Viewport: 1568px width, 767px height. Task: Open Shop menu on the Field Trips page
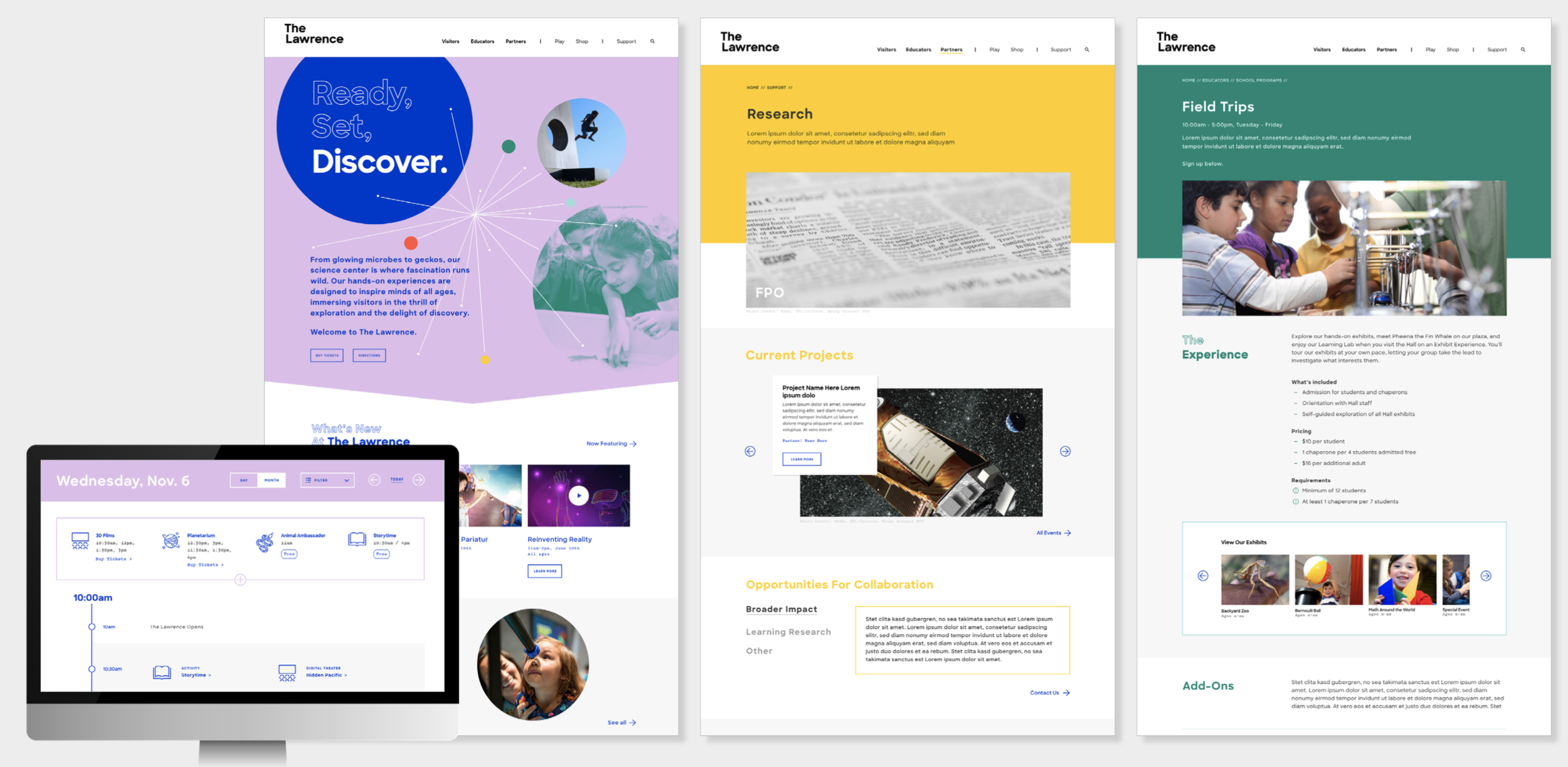pos(1453,50)
